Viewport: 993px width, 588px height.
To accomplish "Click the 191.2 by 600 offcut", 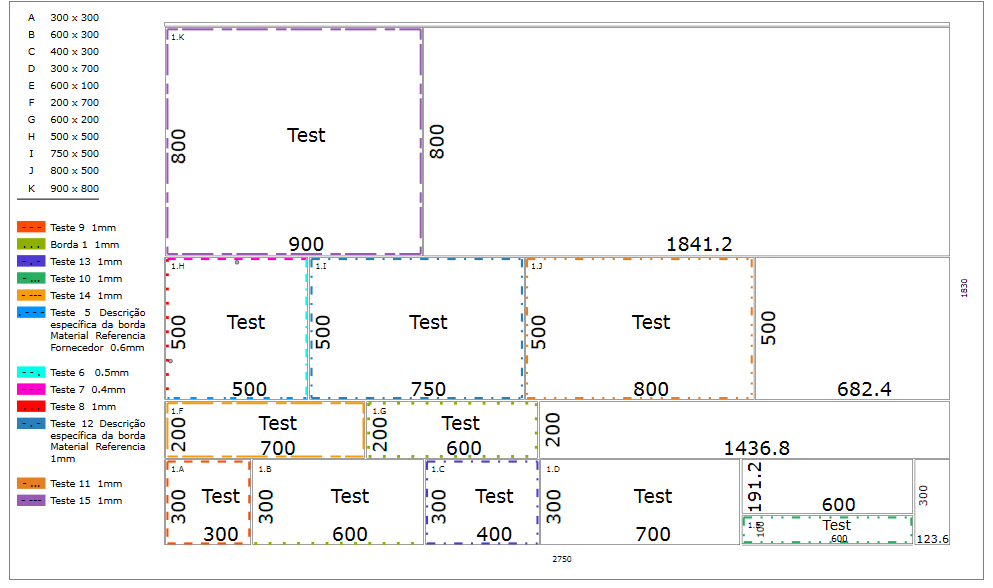I will [827, 487].
